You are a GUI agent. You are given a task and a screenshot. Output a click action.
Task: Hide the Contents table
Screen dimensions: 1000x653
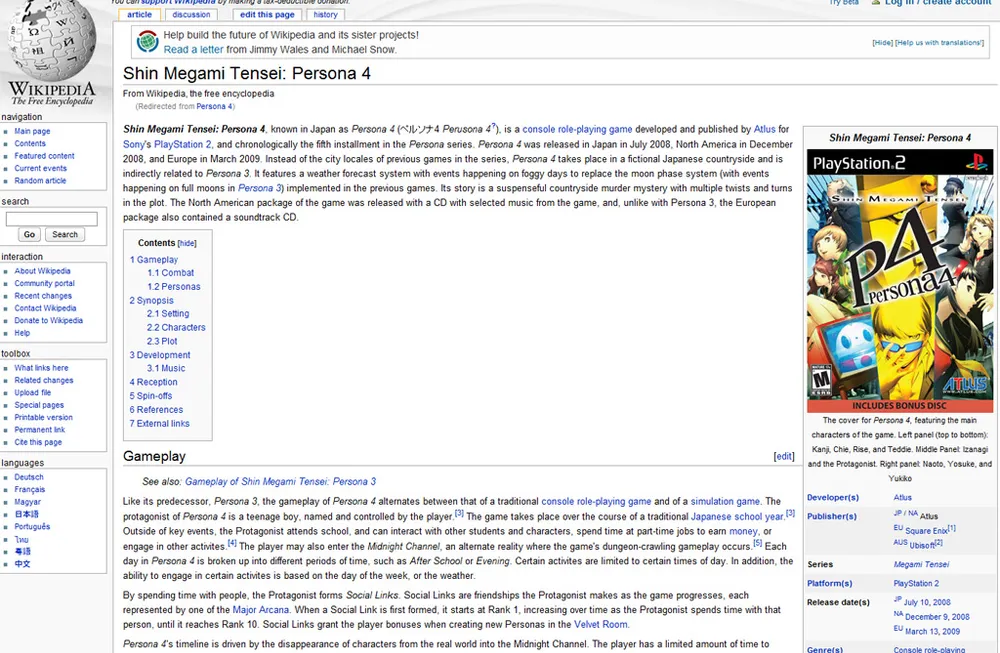[187, 243]
